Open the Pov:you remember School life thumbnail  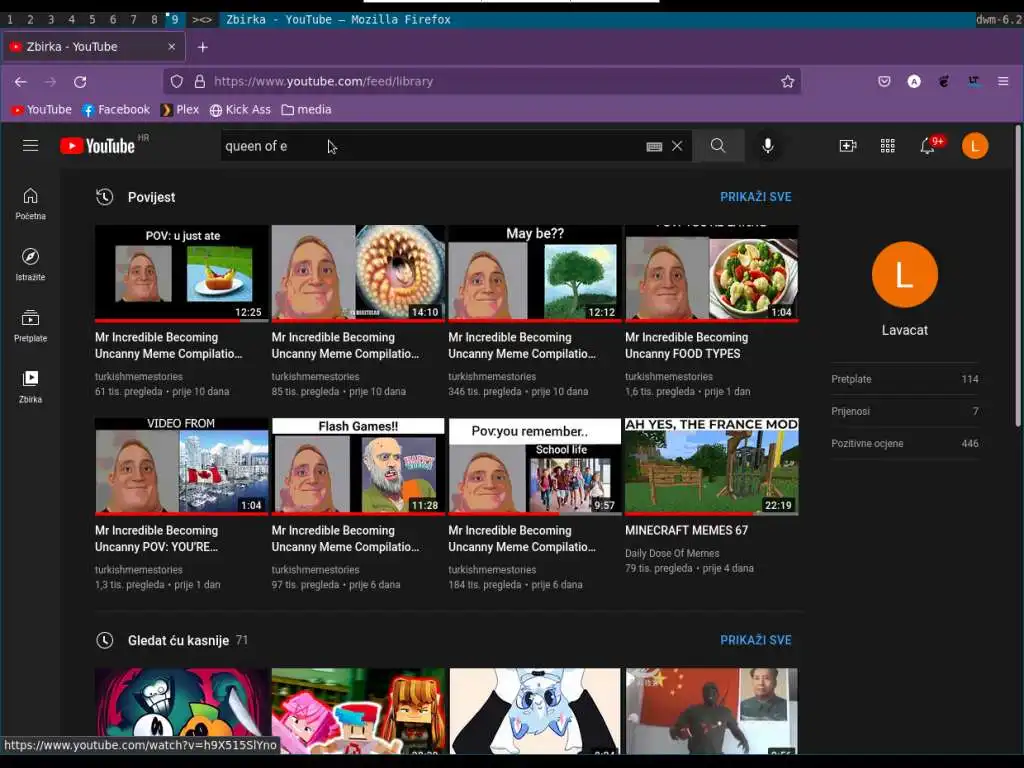click(x=535, y=466)
